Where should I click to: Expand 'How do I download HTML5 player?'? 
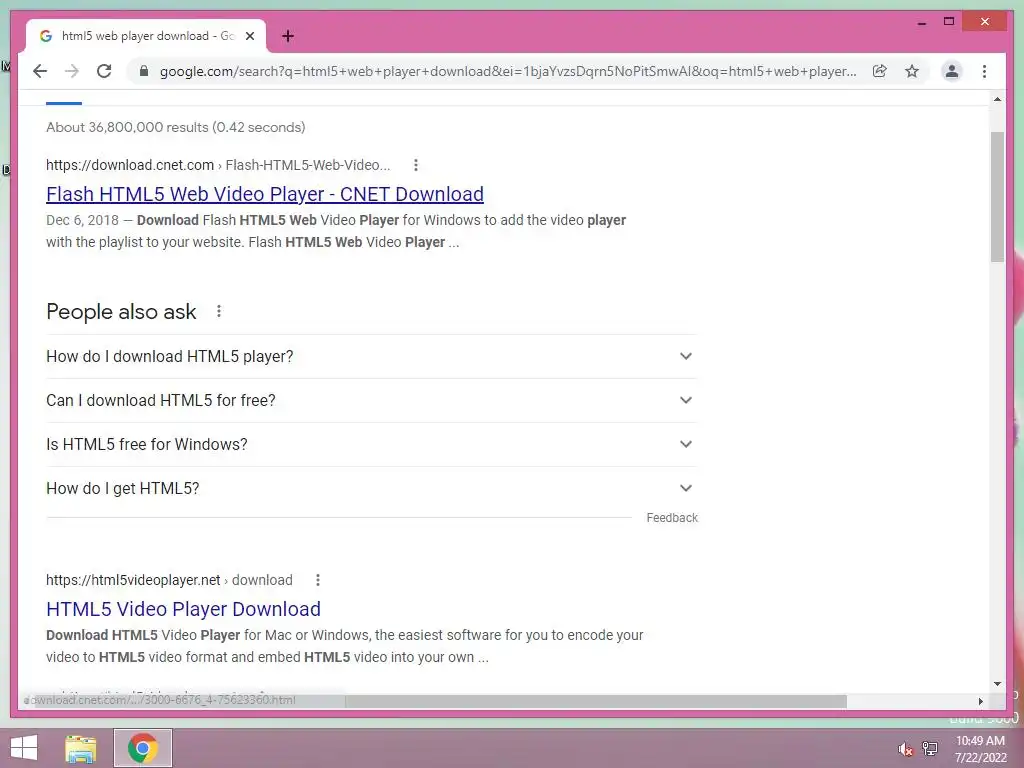click(371, 357)
